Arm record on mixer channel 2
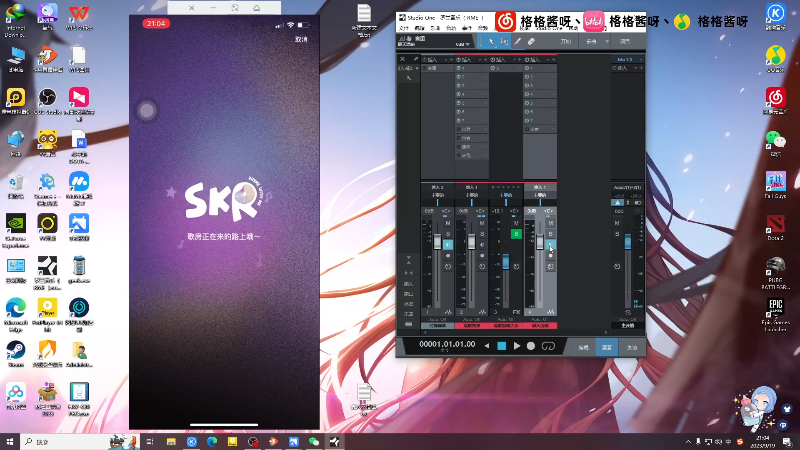This screenshot has height=450, width=800. (482, 256)
